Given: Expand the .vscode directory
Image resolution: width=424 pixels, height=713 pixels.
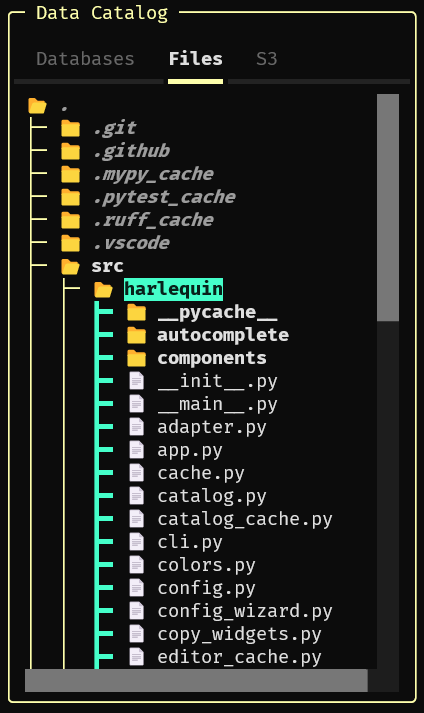Looking at the screenshot, I should [131, 243].
